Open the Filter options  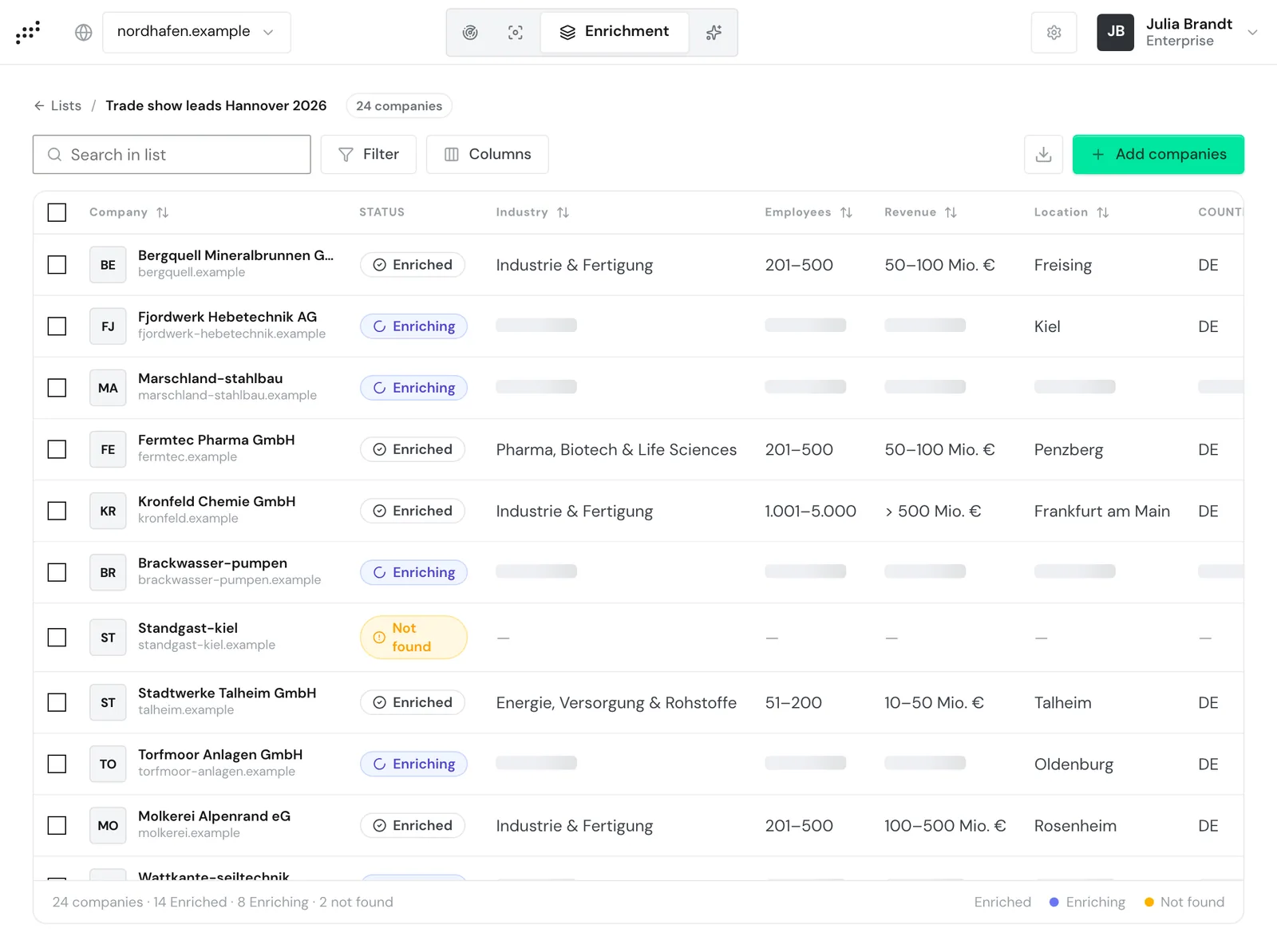368,154
